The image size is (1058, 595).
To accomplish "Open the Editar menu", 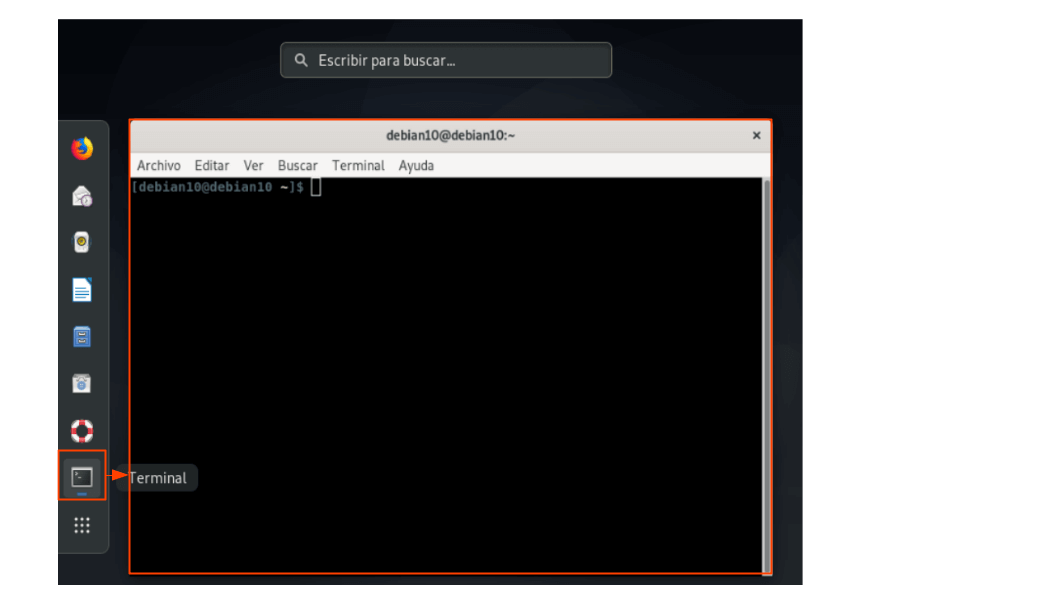I will pyautogui.click(x=212, y=166).
